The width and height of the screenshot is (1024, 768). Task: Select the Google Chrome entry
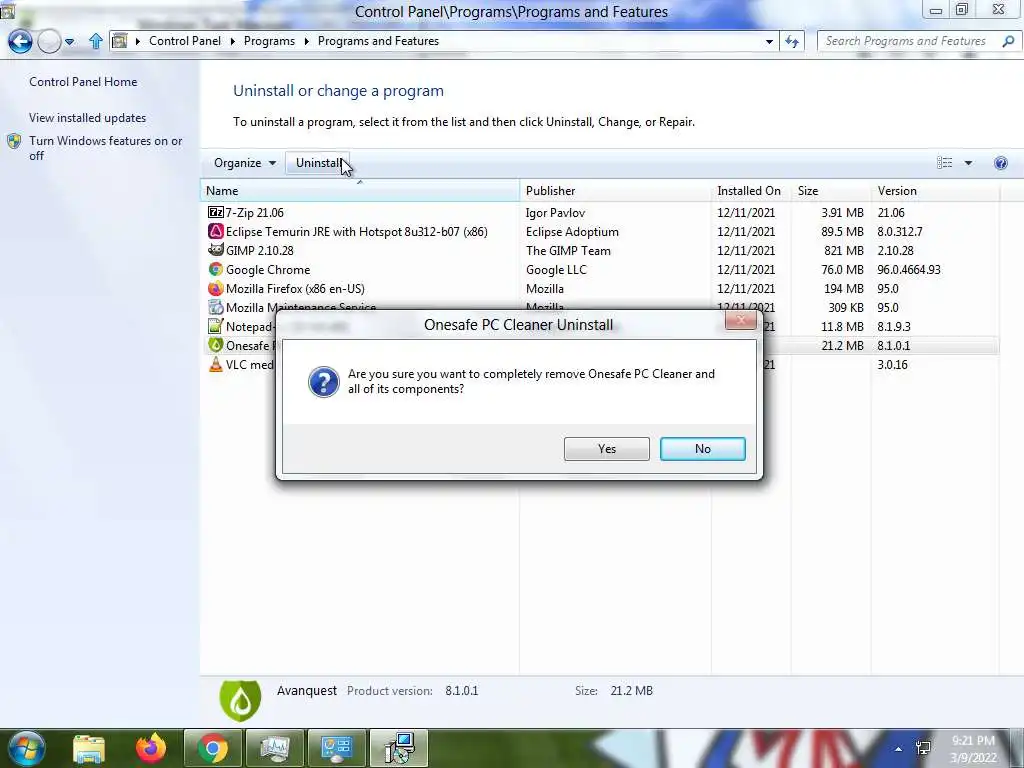click(x=268, y=270)
